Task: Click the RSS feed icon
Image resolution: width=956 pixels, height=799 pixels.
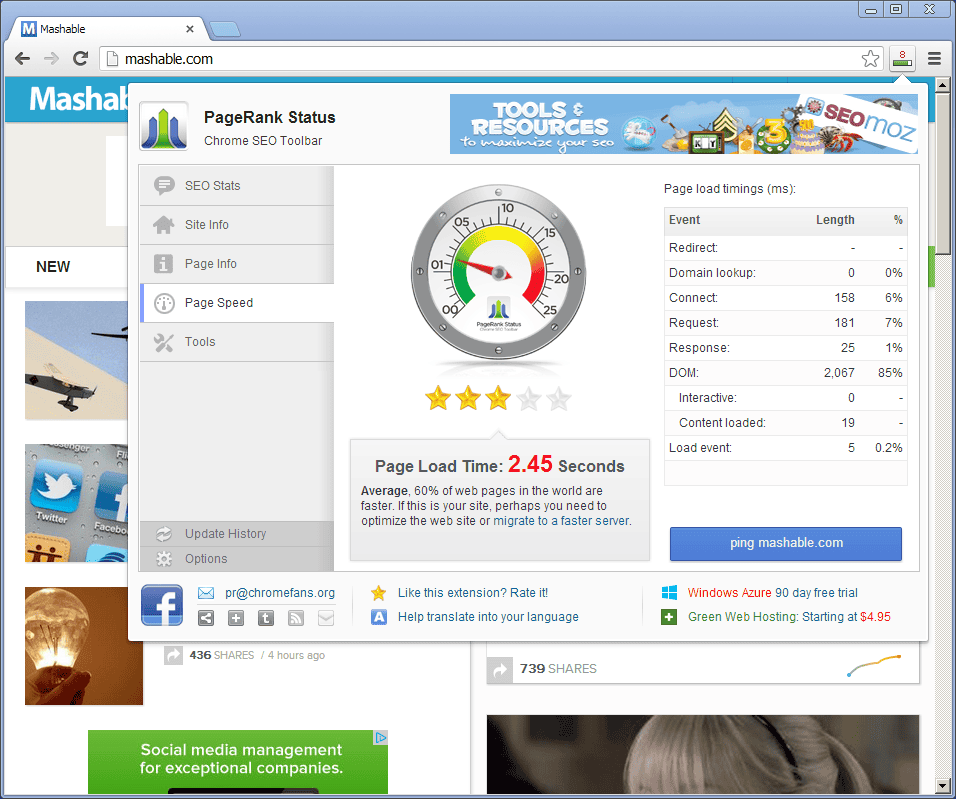Action: (296, 618)
